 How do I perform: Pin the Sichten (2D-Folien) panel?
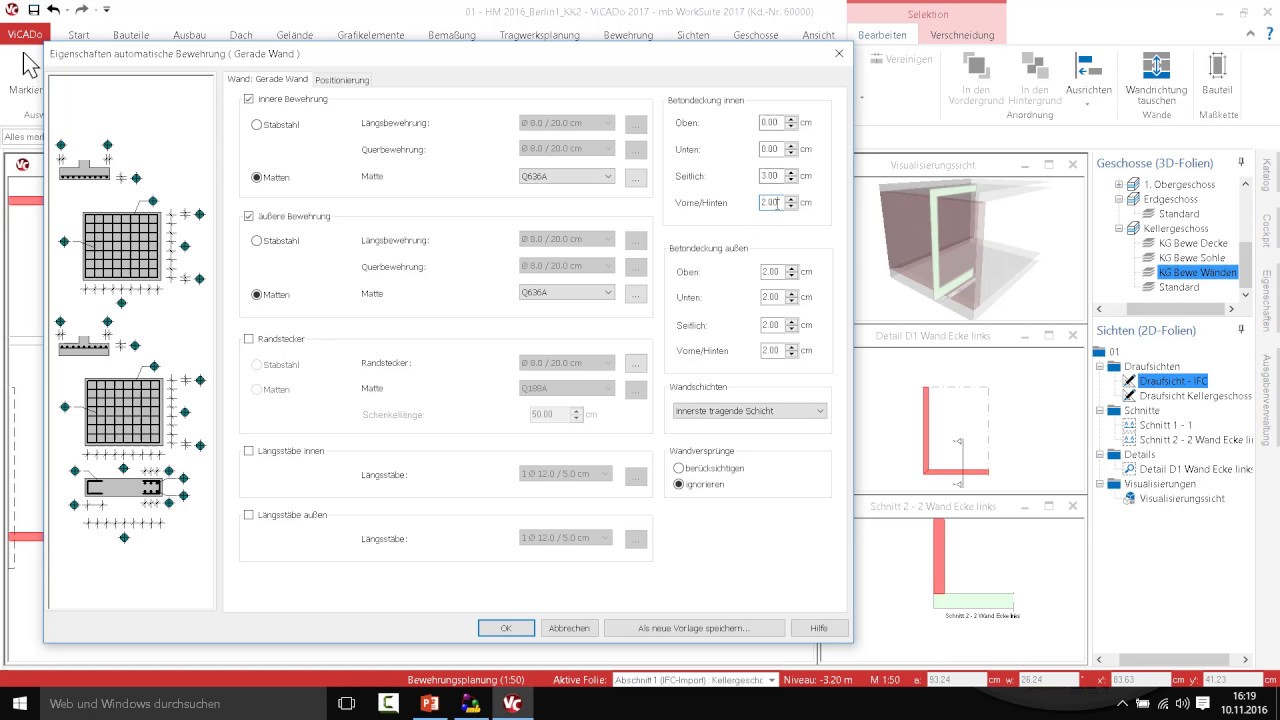pyautogui.click(x=1242, y=329)
